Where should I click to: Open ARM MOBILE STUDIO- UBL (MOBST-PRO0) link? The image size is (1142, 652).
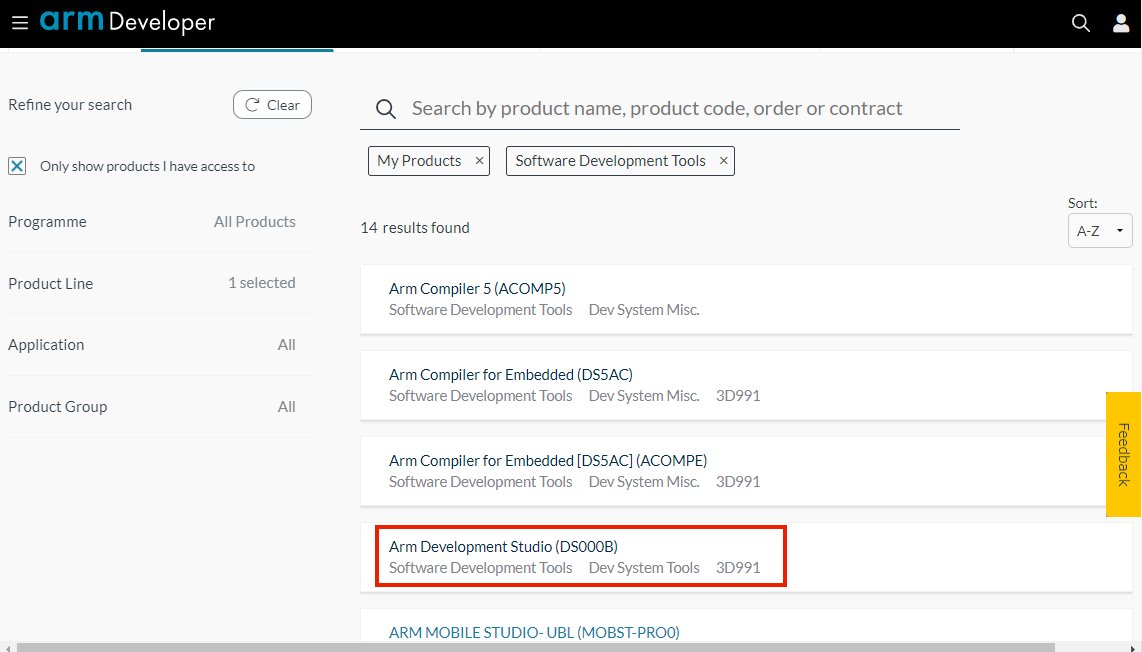(x=534, y=632)
